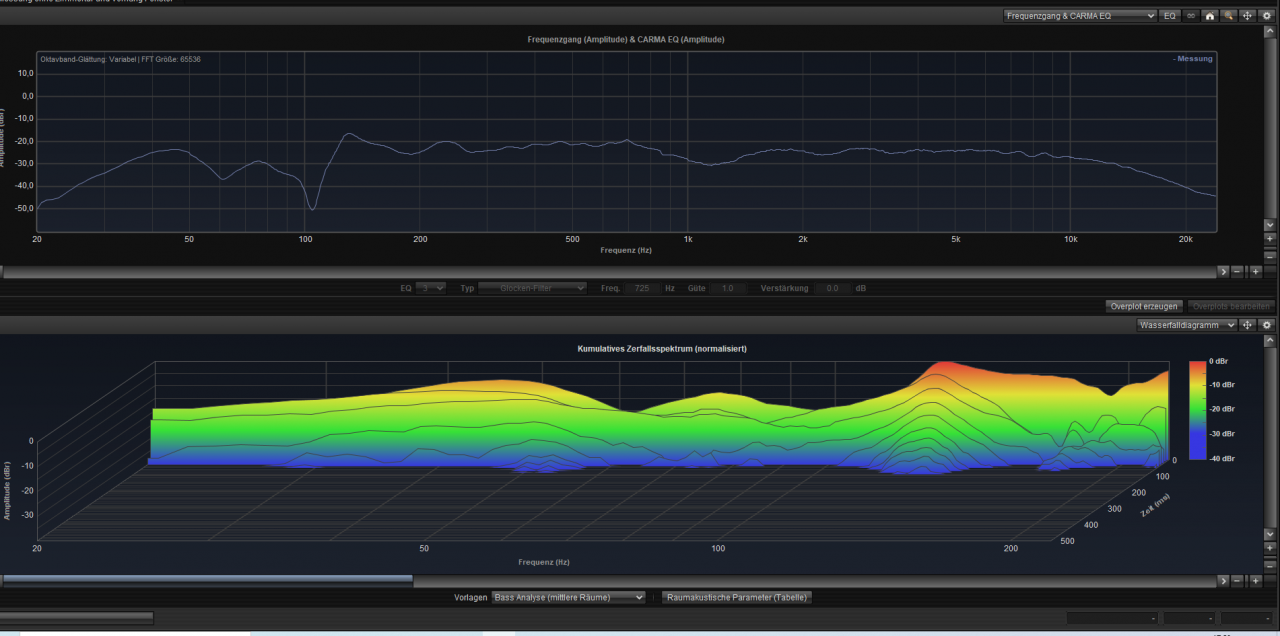This screenshot has height=636, width=1280.
Task: Click the Overplot erzeugen button
Action: tap(1144, 306)
